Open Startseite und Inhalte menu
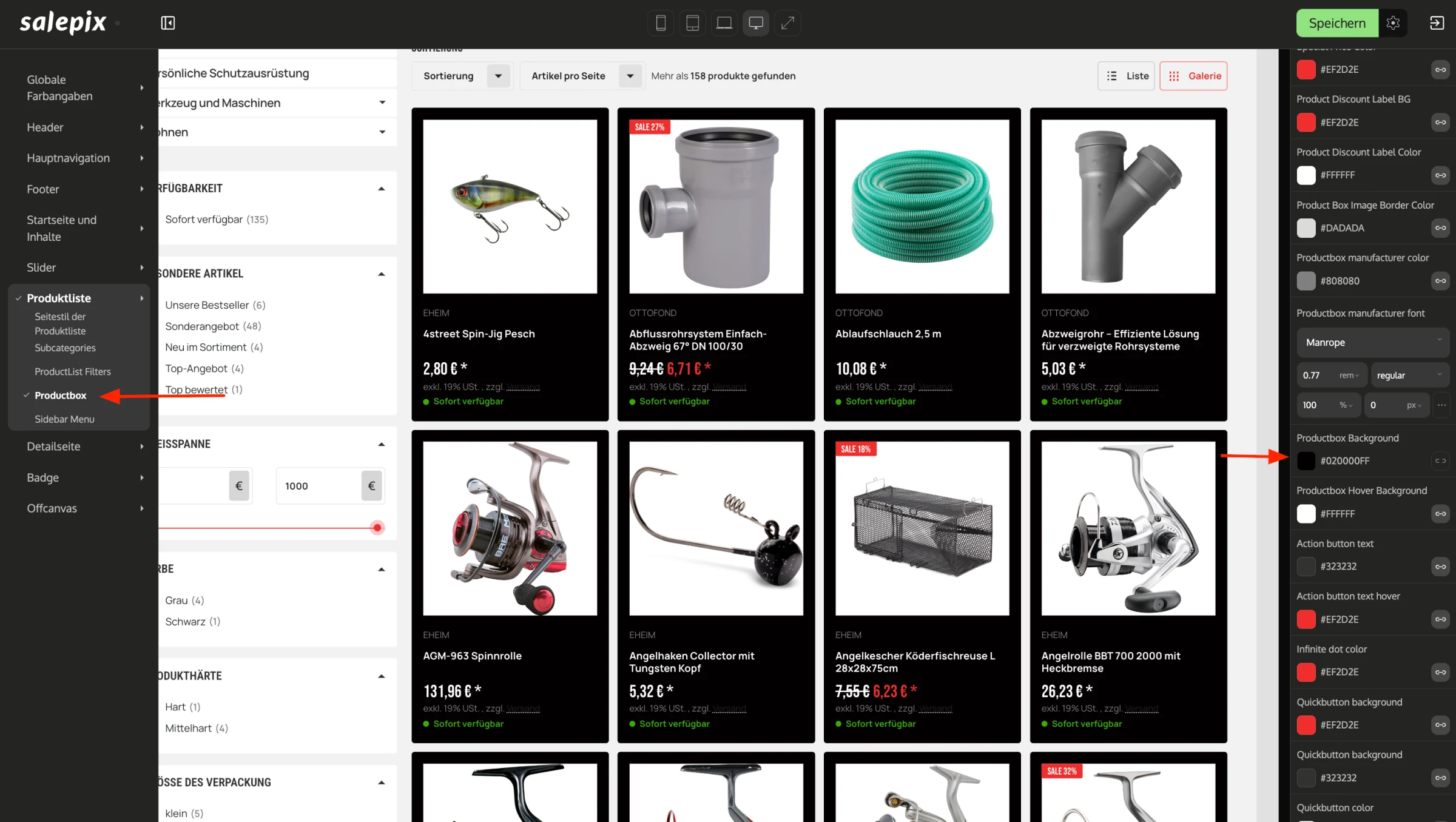The width and height of the screenshot is (1456, 822). click(x=79, y=229)
